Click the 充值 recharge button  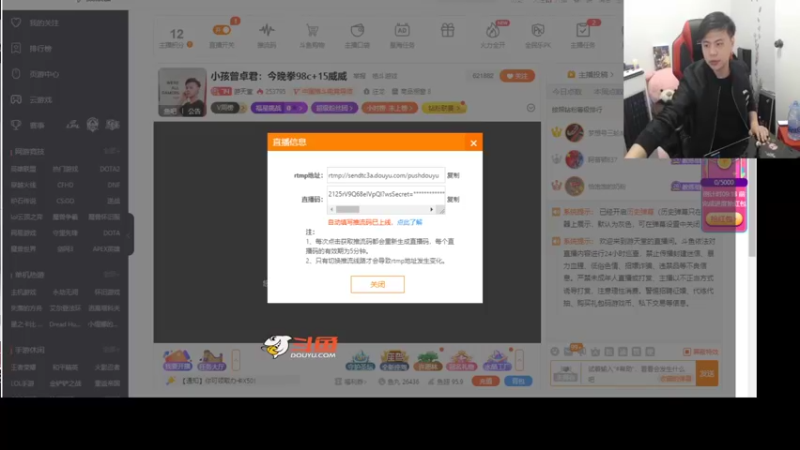point(485,381)
